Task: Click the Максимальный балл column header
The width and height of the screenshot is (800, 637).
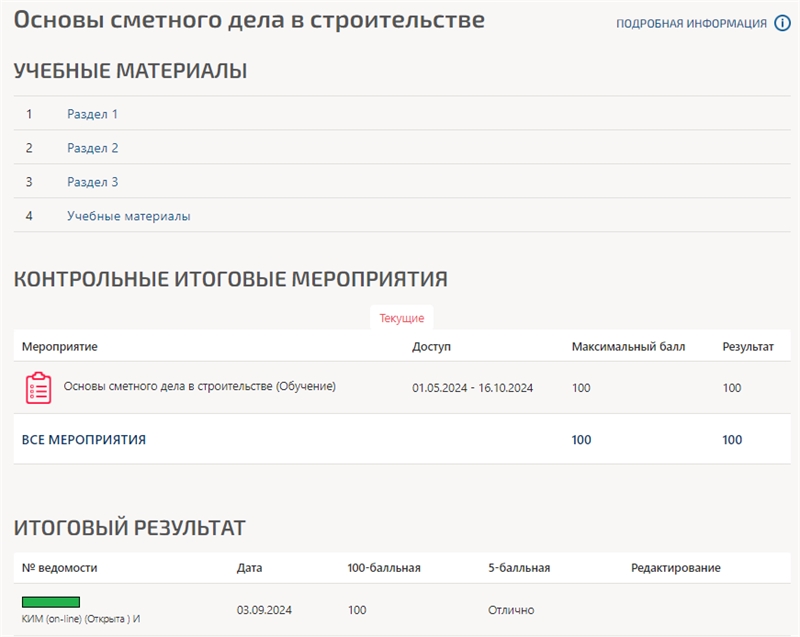Action: [x=628, y=347]
